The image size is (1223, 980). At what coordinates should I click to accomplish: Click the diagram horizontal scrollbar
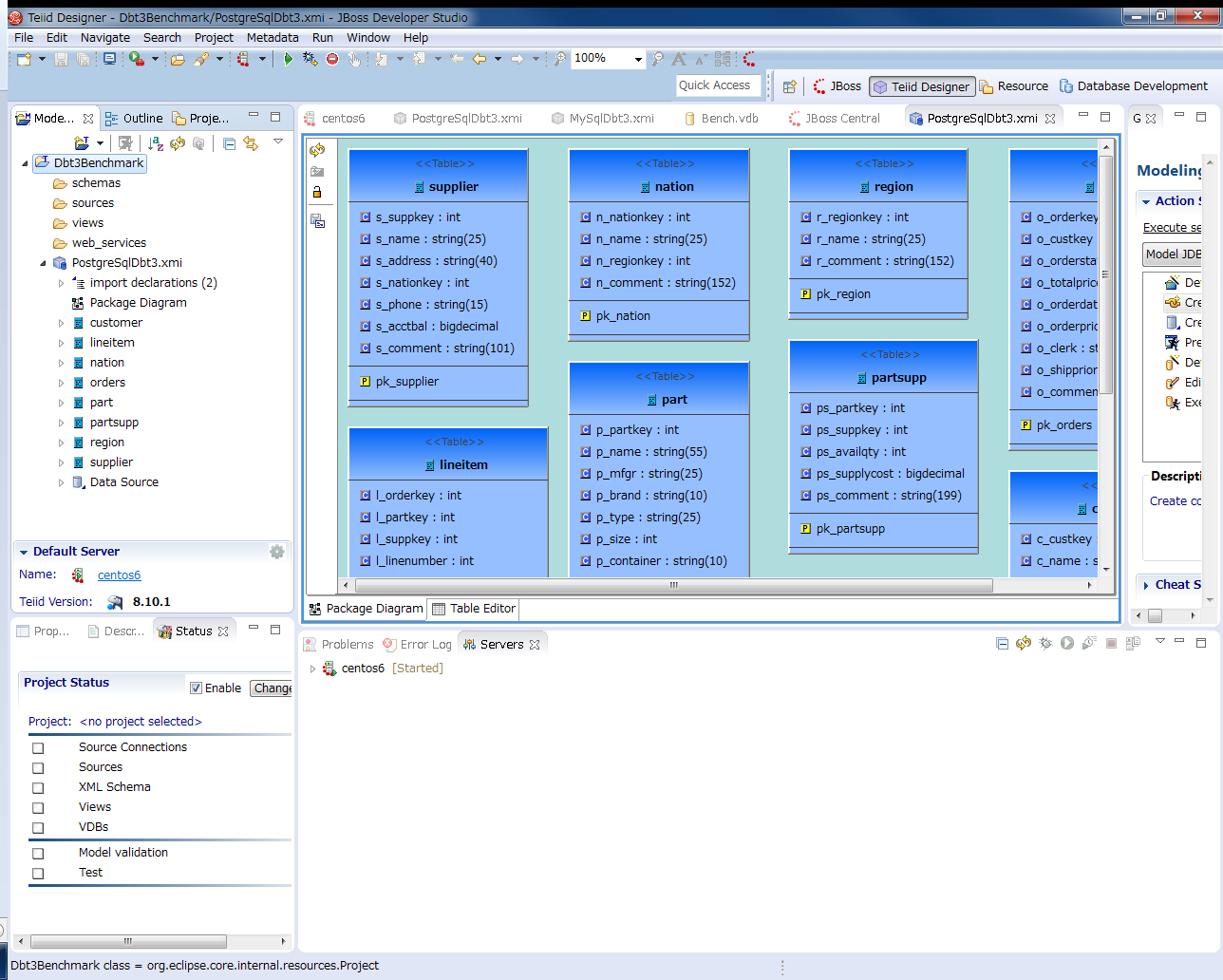[x=674, y=586]
